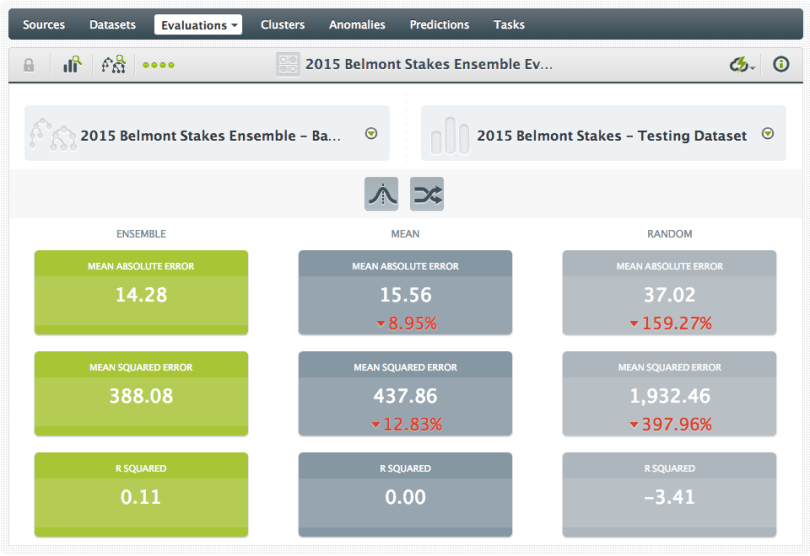The height and width of the screenshot is (556, 810).
Task: Switch to the Datasets tab
Action: [x=112, y=25]
